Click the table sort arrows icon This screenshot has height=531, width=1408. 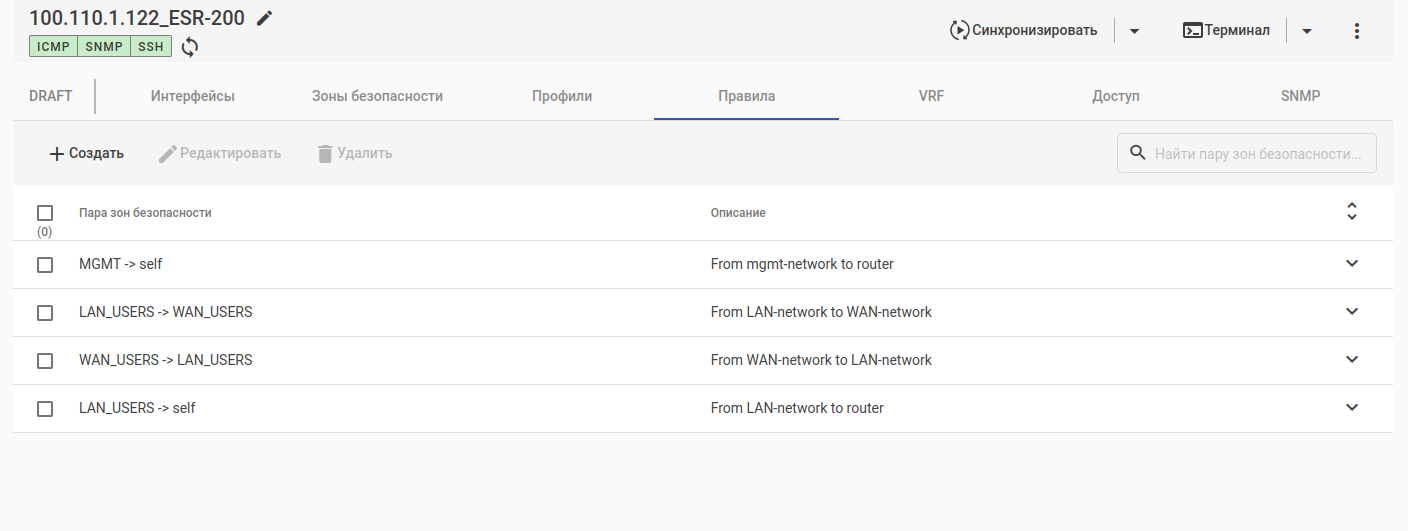[x=1352, y=212]
